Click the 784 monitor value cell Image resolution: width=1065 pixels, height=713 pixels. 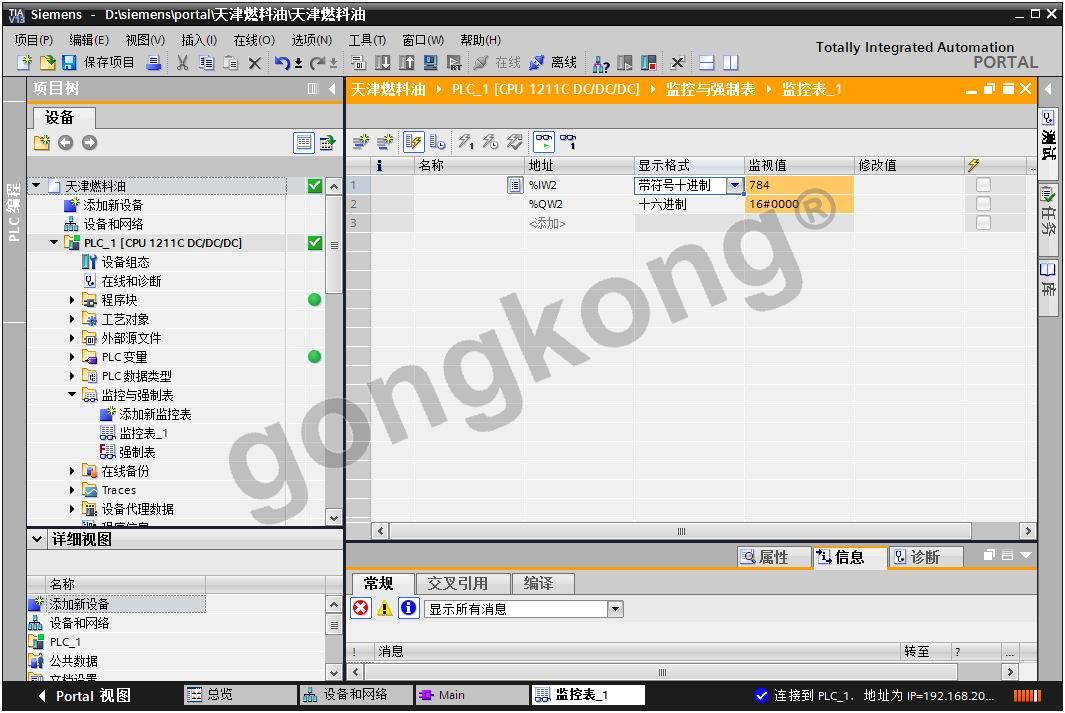799,185
